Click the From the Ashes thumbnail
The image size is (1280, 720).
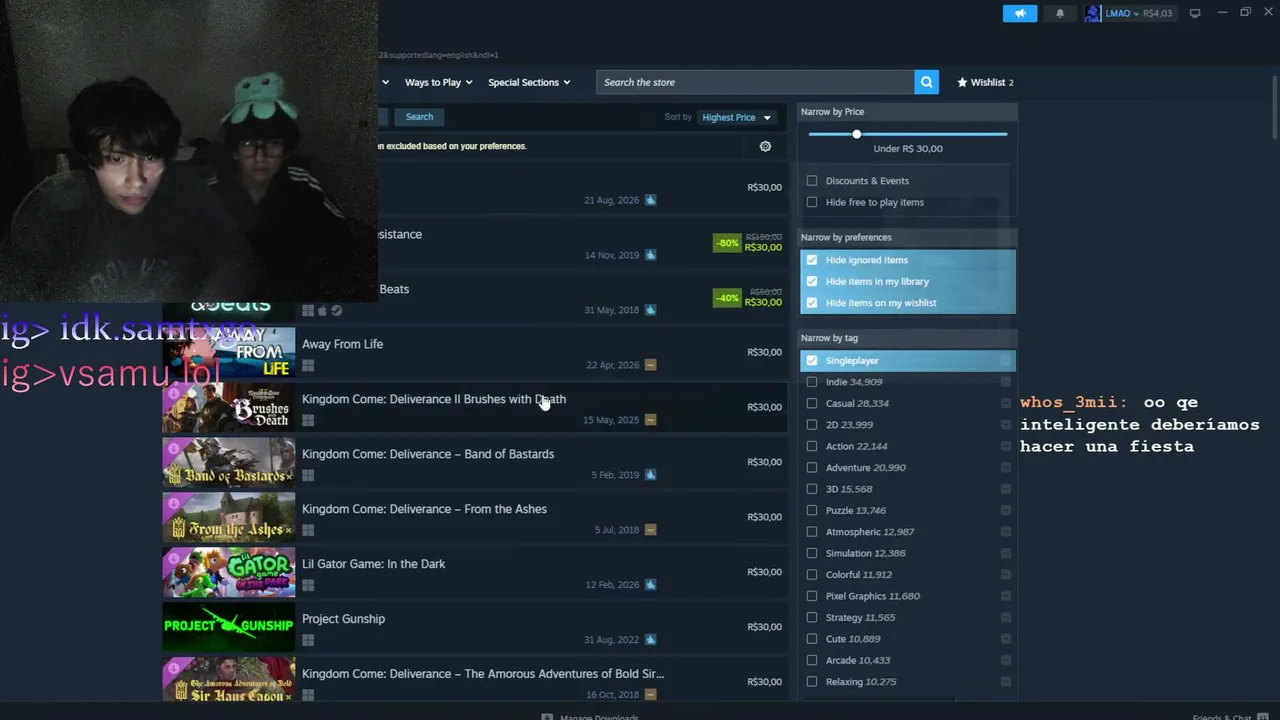[229, 517]
